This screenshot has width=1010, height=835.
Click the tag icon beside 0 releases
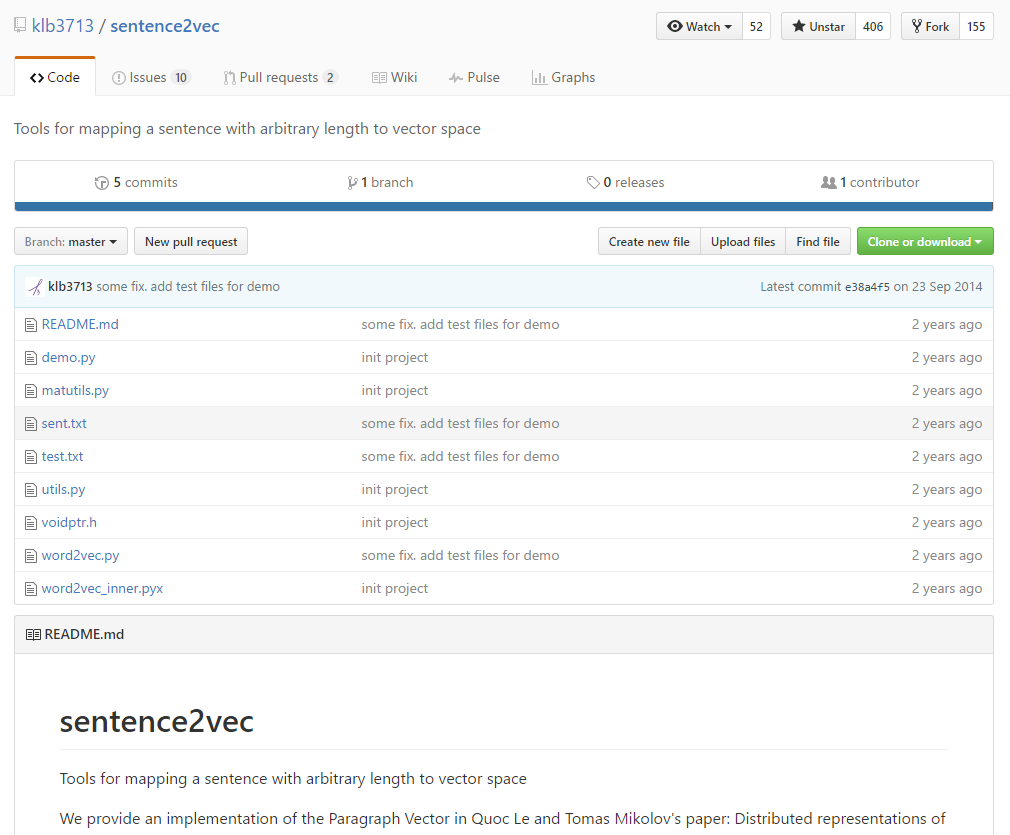tap(593, 183)
